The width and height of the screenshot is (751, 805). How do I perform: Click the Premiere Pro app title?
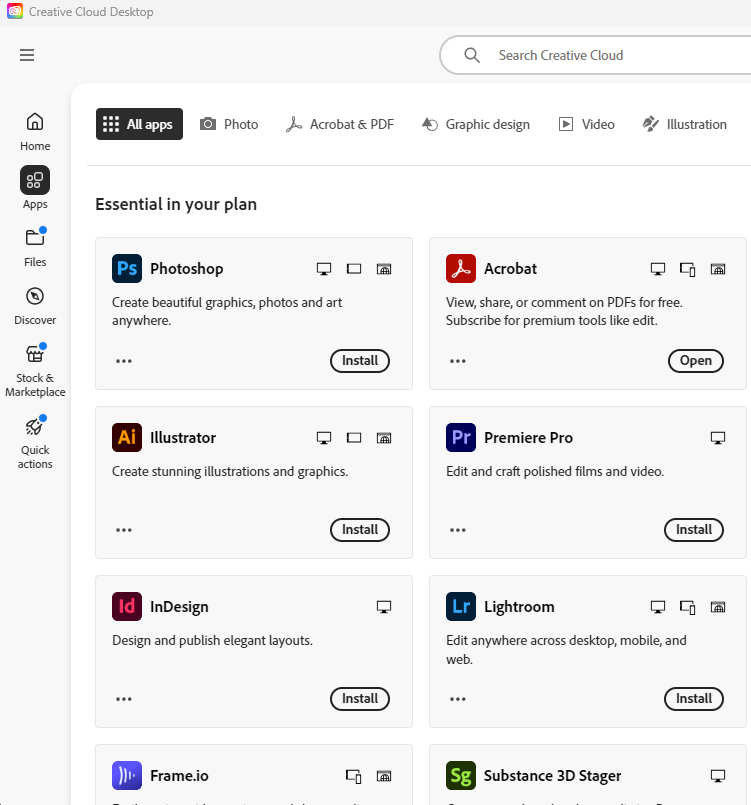click(528, 437)
